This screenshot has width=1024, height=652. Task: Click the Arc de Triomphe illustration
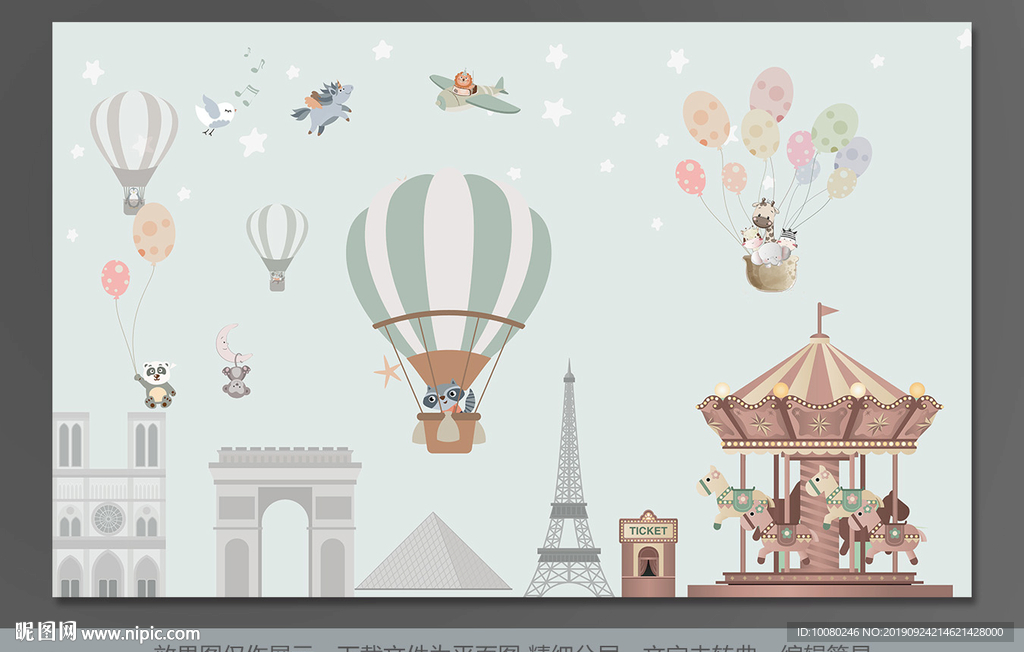[x=285, y=521]
